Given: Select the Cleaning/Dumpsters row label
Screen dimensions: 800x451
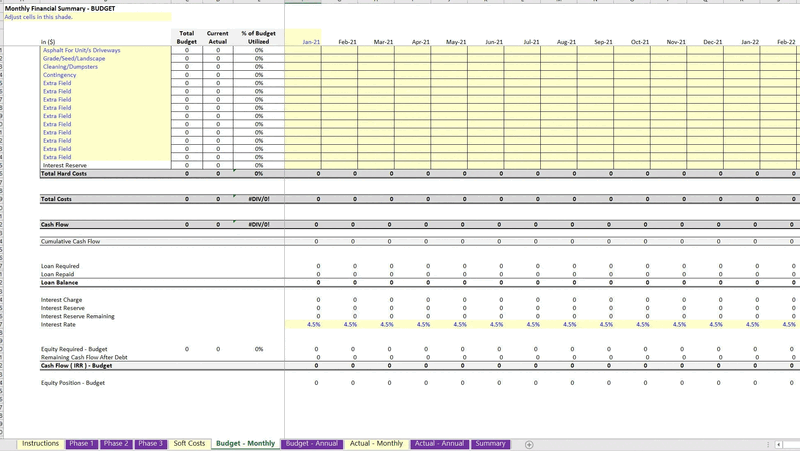Looking at the screenshot, I should 69,67.
